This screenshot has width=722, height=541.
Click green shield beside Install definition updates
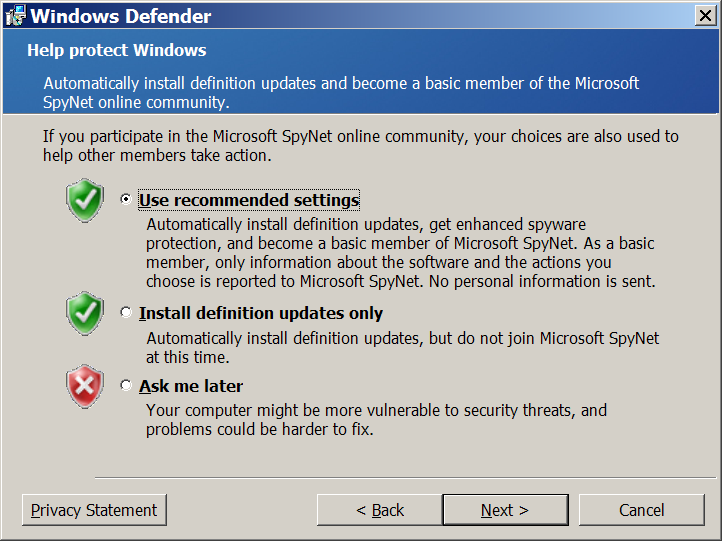tap(85, 313)
